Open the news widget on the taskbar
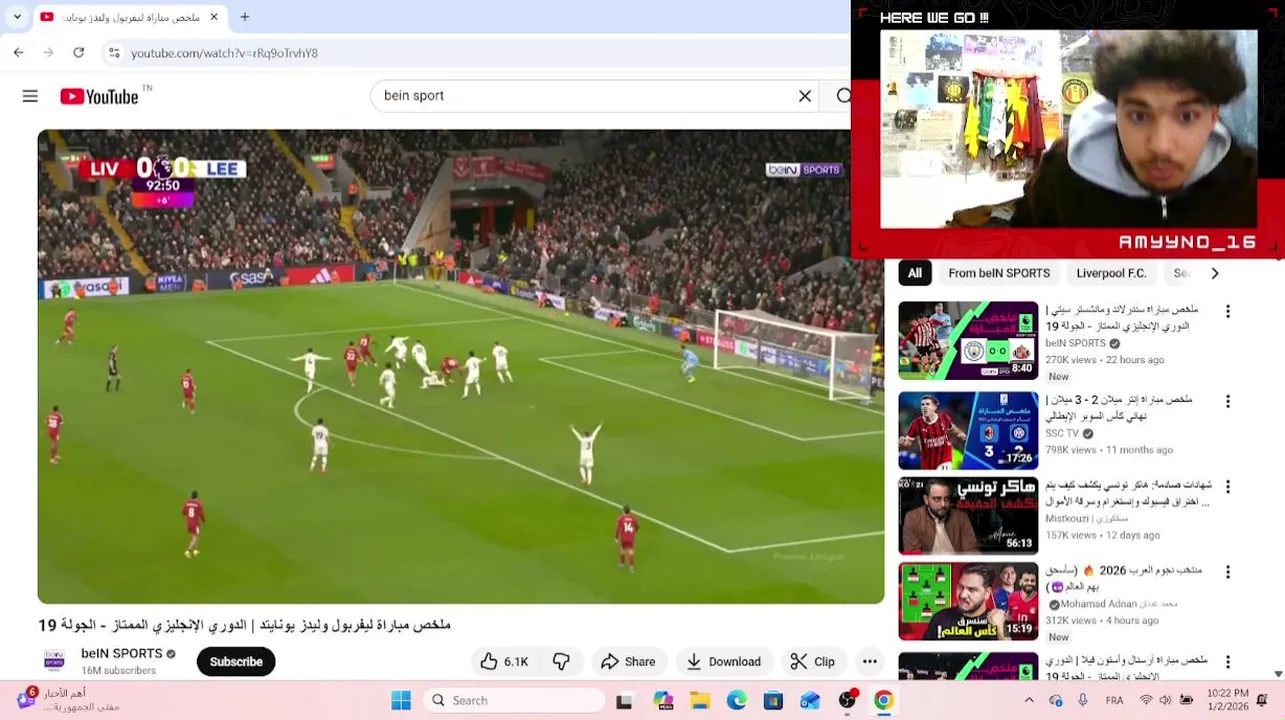The image size is (1285, 720). pos(66,700)
